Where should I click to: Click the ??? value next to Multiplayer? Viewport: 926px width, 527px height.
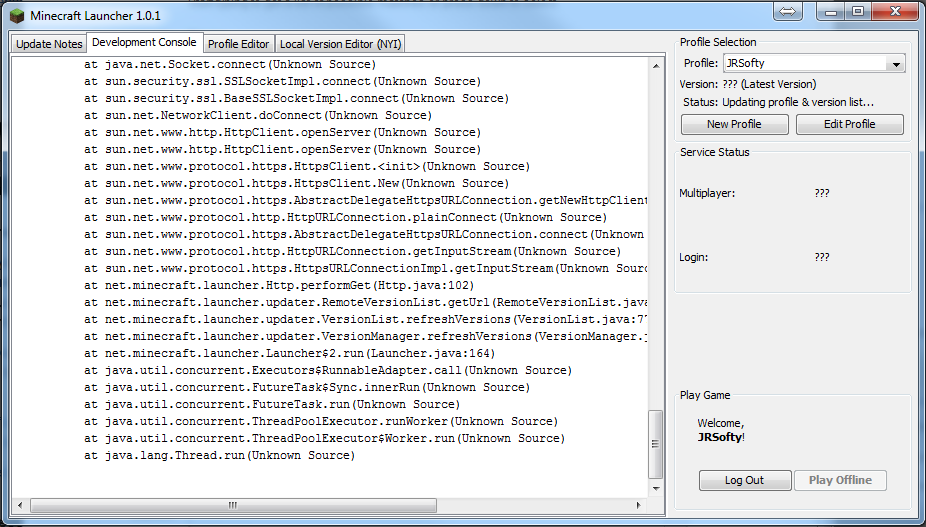pos(821,193)
